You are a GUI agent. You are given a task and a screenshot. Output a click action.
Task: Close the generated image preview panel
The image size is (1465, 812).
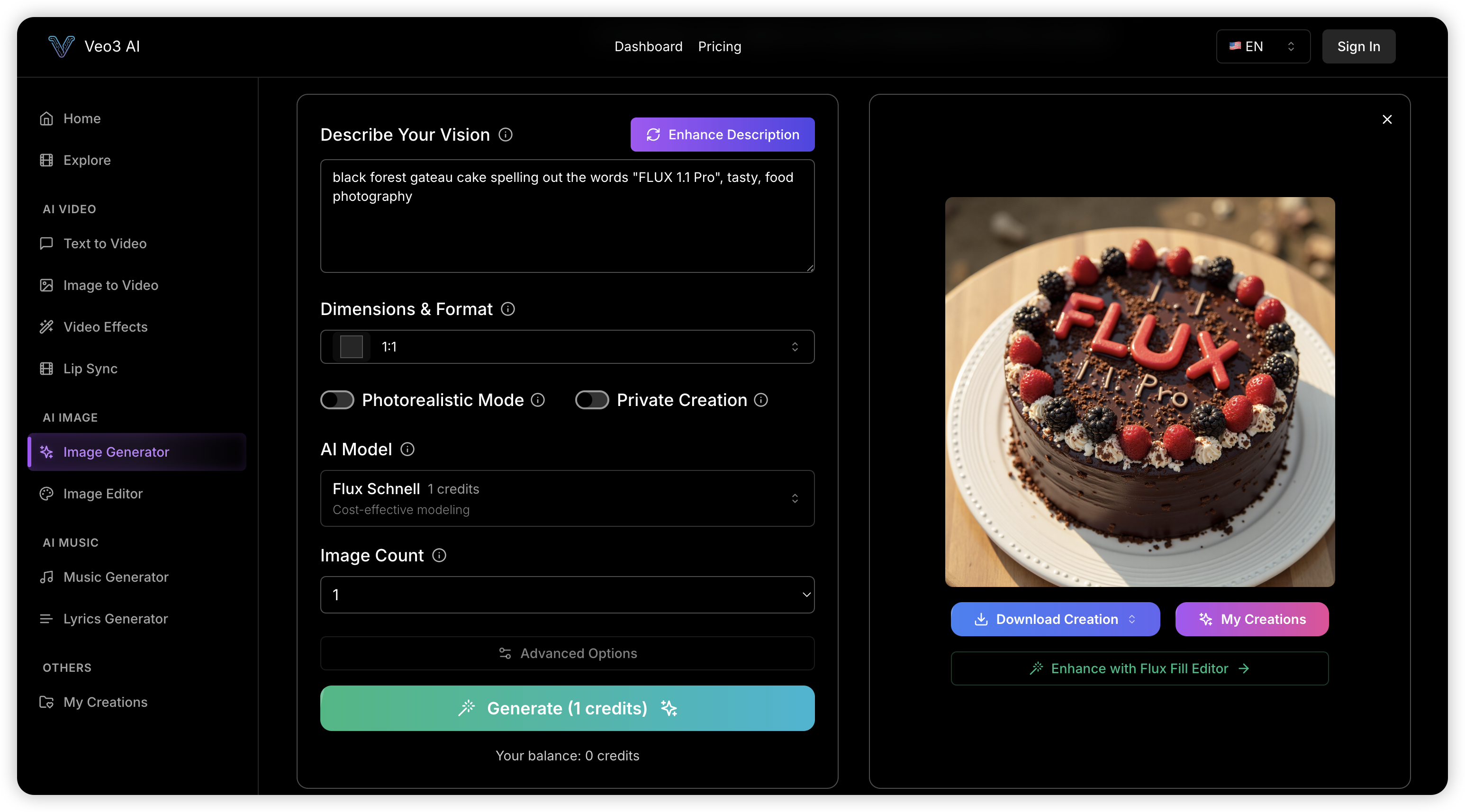pyautogui.click(x=1386, y=119)
